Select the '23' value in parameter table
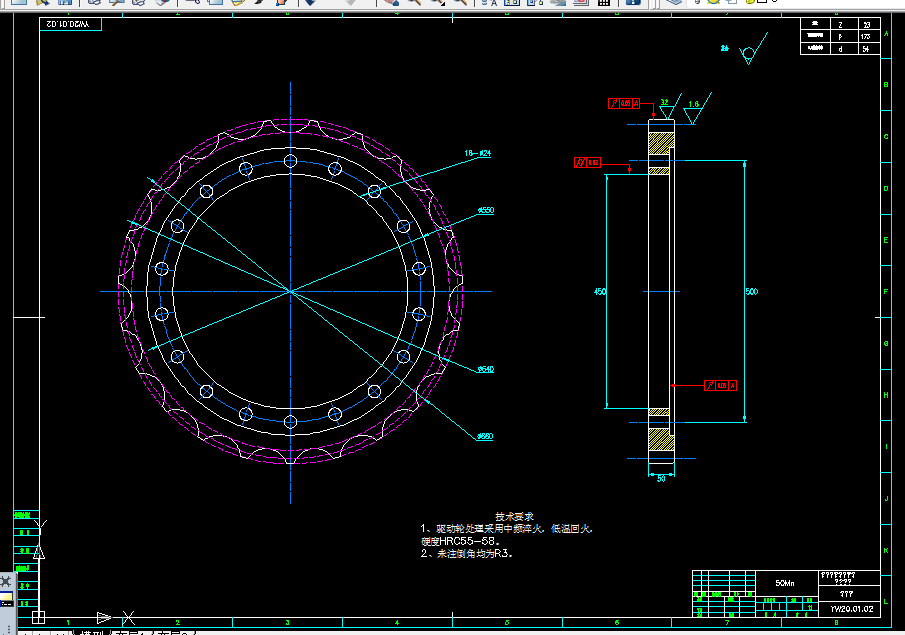This screenshot has width=905, height=635. tap(867, 25)
